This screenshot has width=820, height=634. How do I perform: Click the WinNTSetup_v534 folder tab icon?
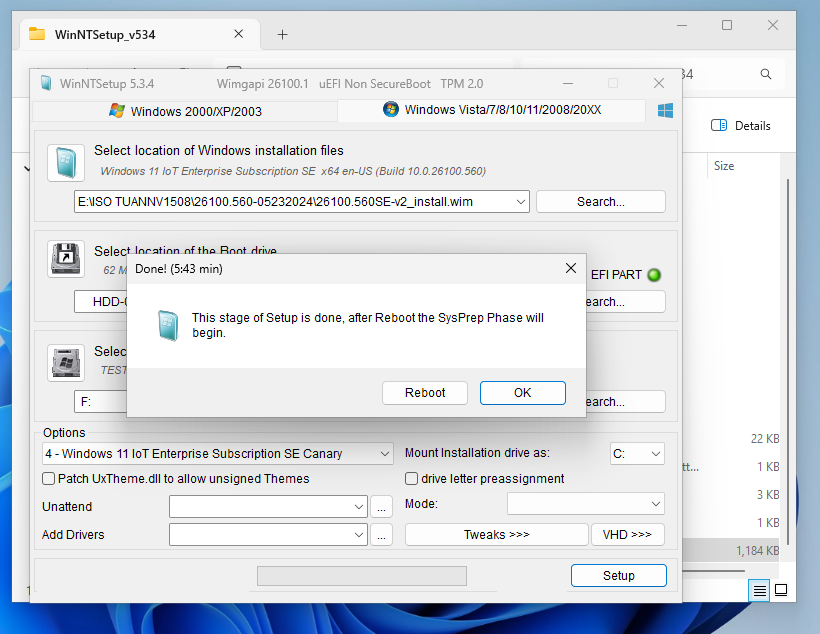[37, 34]
